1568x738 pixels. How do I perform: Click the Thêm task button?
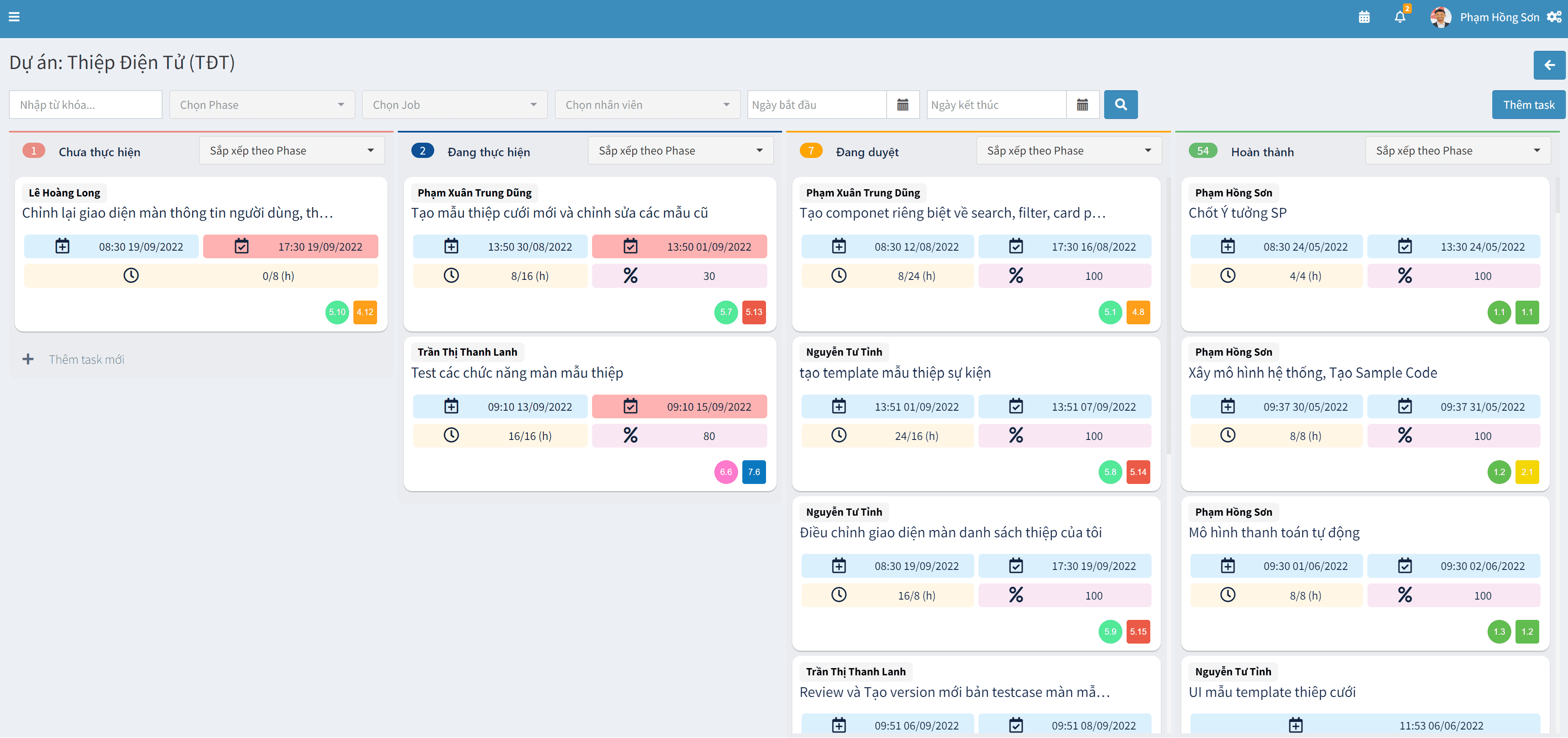pyautogui.click(x=1529, y=105)
